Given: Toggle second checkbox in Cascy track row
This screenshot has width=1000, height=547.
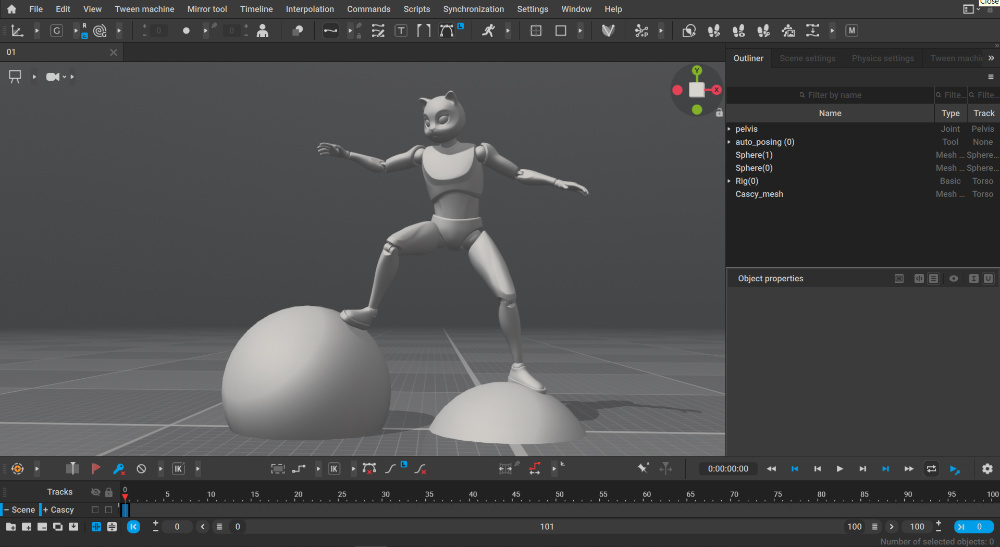Looking at the screenshot, I should (x=108, y=509).
